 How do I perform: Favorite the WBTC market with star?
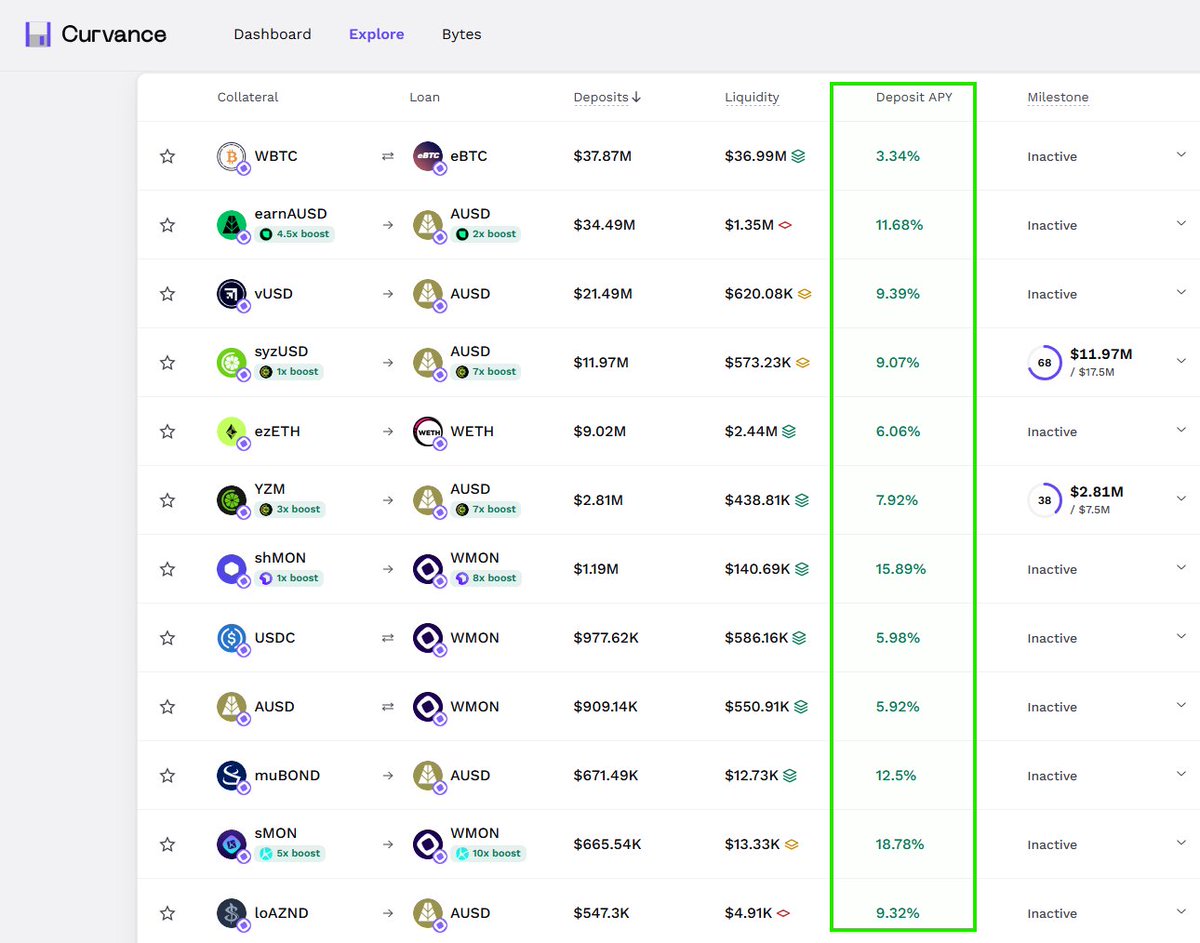(167, 156)
